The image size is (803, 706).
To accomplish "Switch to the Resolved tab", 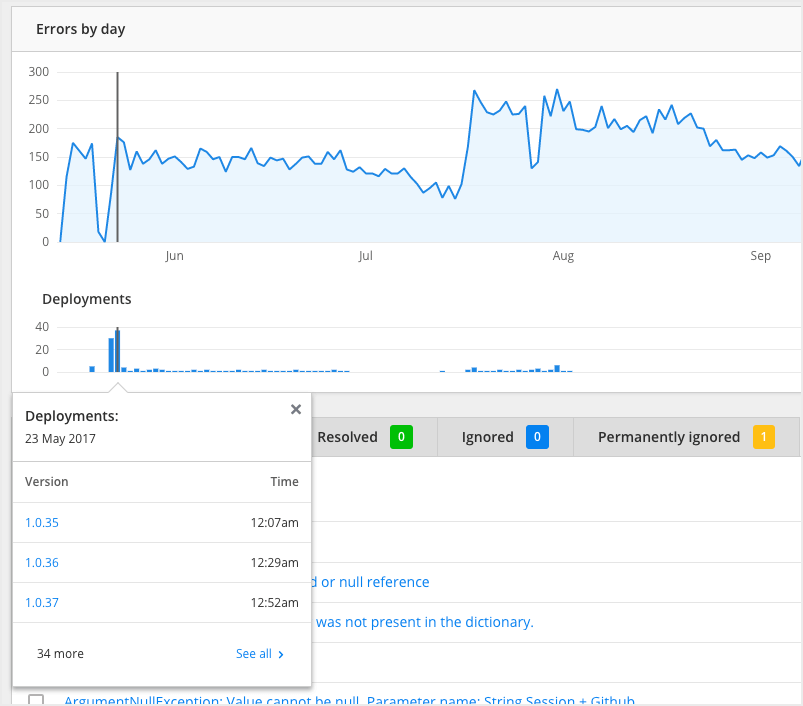I will point(348,437).
